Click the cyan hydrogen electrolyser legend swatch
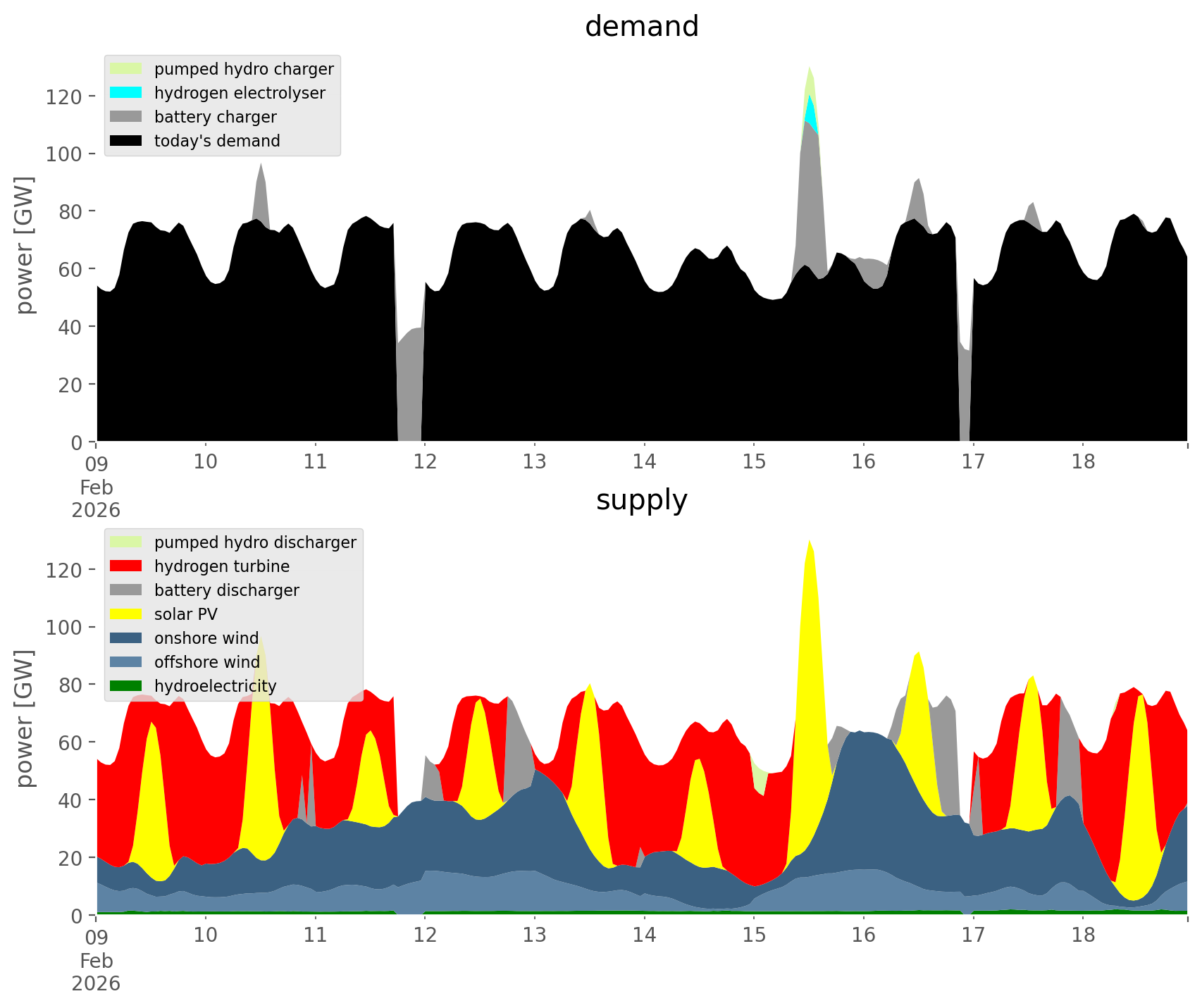This screenshot has height=1008, width=1202. [x=126, y=93]
